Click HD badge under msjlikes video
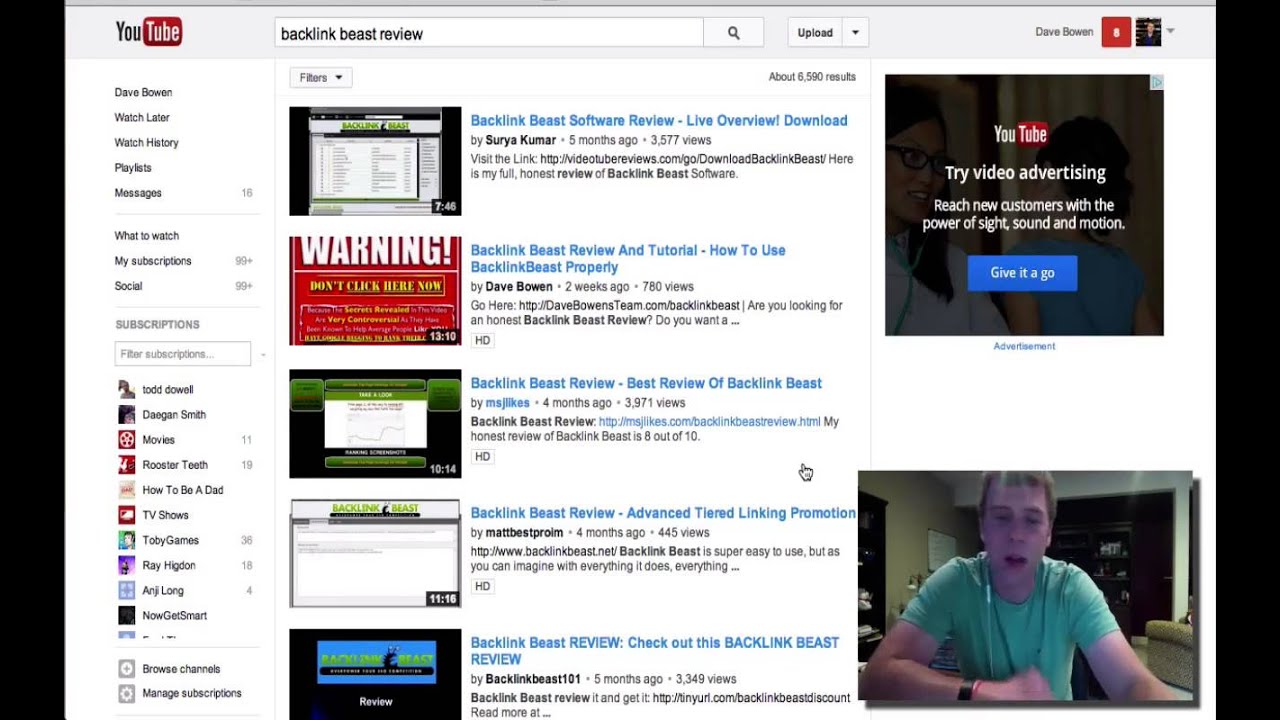 [482, 456]
